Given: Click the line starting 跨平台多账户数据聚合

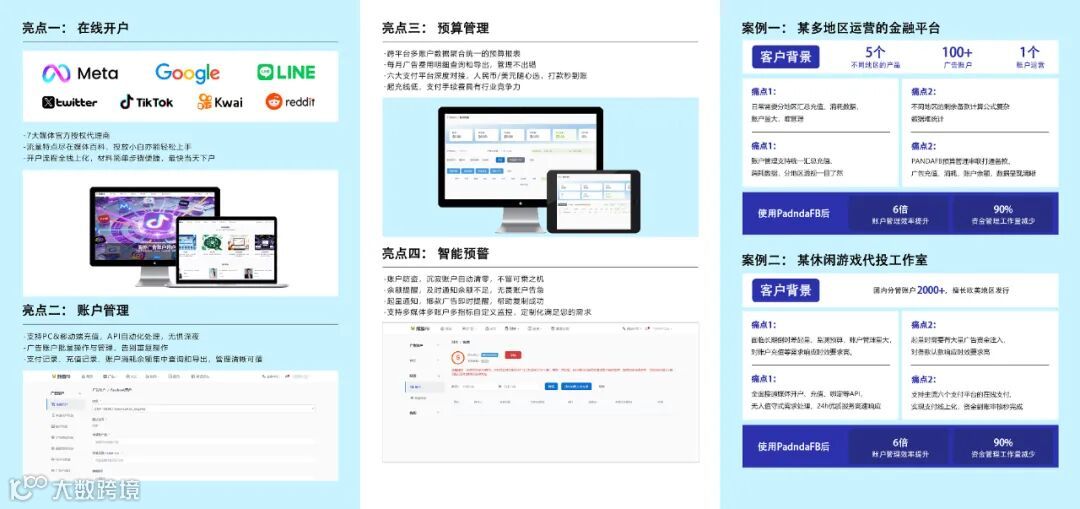Looking at the screenshot, I should tap(452, 53).
